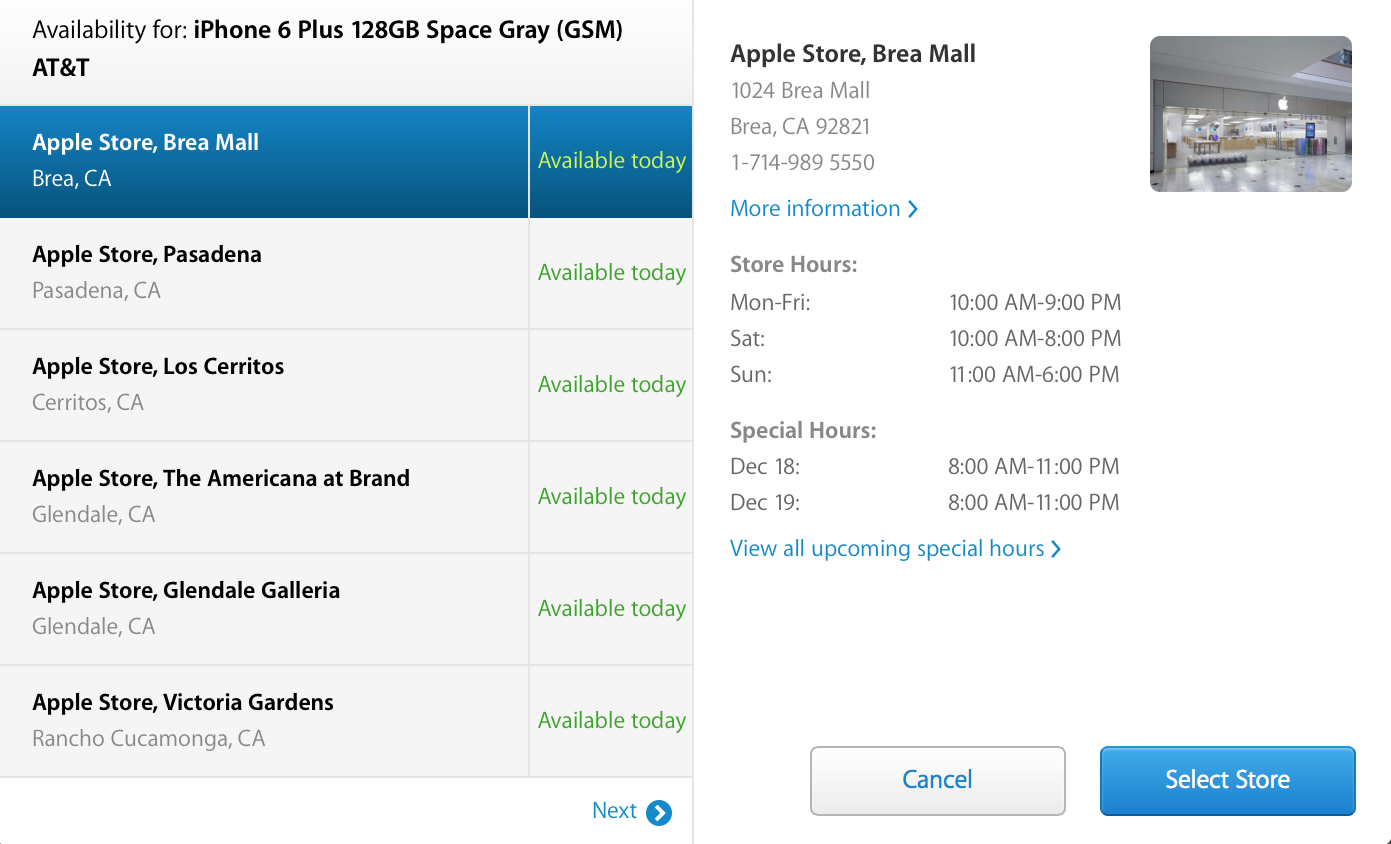Click the Next arrow circle icon
The width and height of the screenshot is (1391, 844).
[x=659, y=812]
